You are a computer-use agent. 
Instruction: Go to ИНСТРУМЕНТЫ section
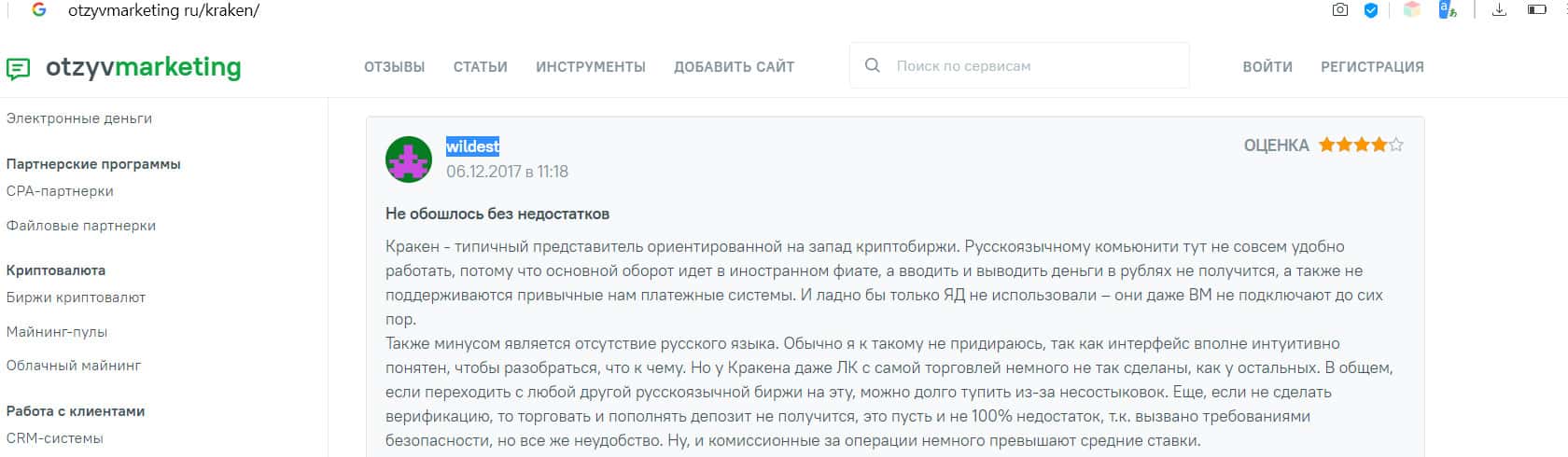(591, 67)
